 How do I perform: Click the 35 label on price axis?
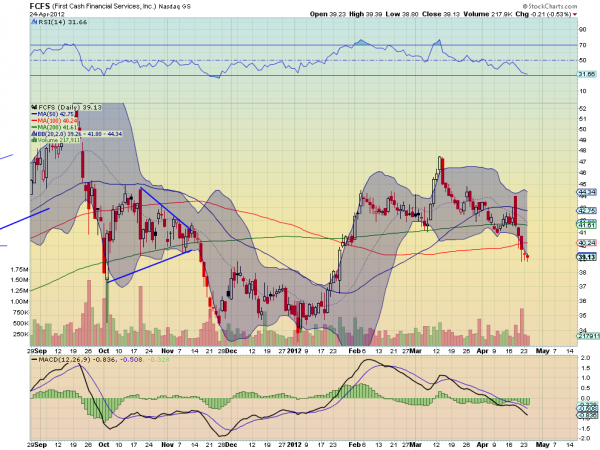(x=582, y=316)
